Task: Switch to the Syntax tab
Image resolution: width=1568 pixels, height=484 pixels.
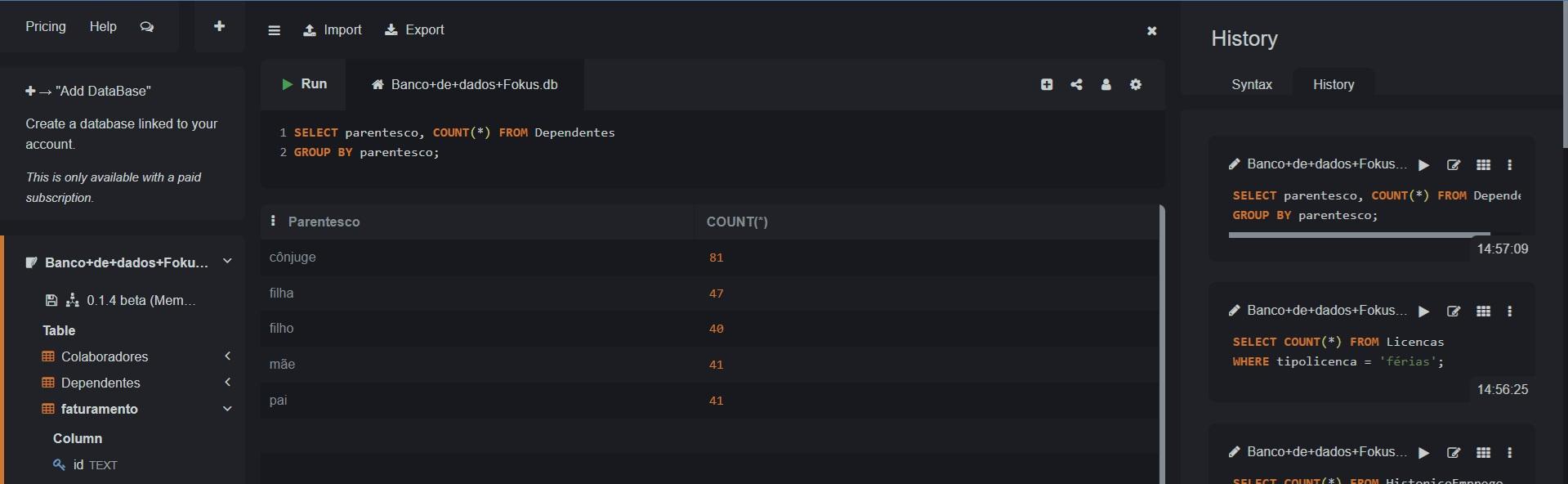Action: coord(1252,84)
